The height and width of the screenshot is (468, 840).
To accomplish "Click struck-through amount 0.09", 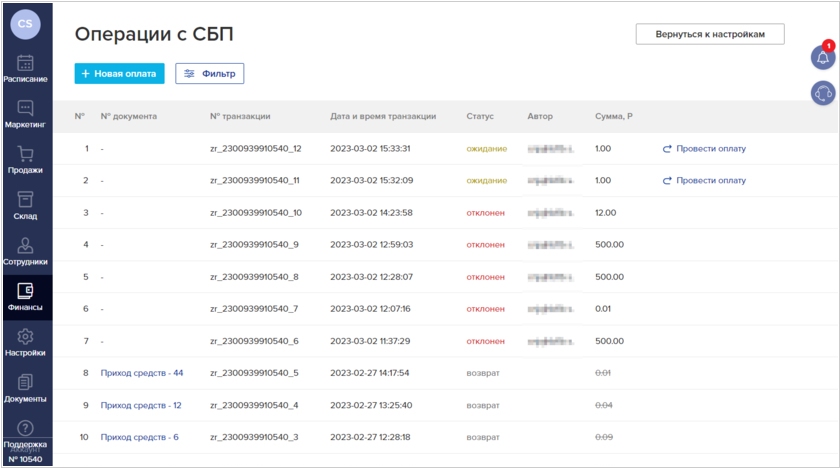I will [x=604, y=437].
